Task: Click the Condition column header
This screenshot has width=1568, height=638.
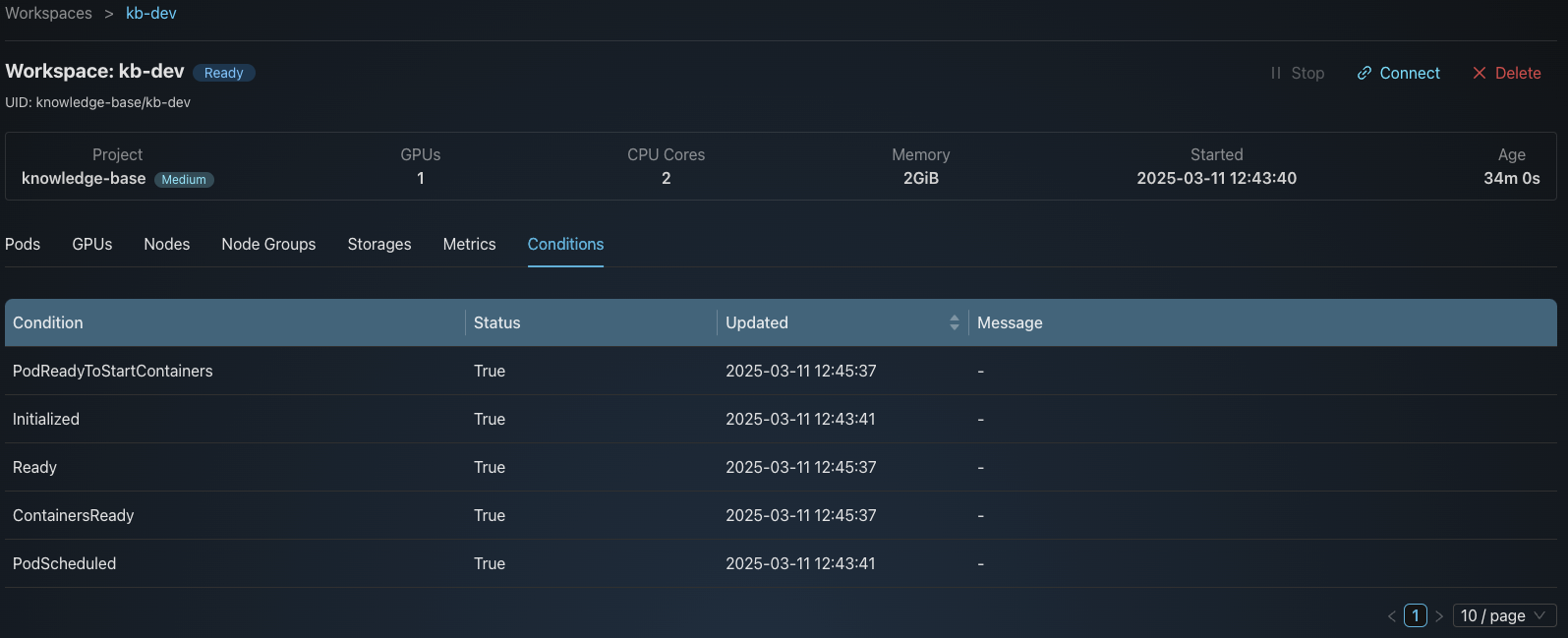Action: pos(48,322)
